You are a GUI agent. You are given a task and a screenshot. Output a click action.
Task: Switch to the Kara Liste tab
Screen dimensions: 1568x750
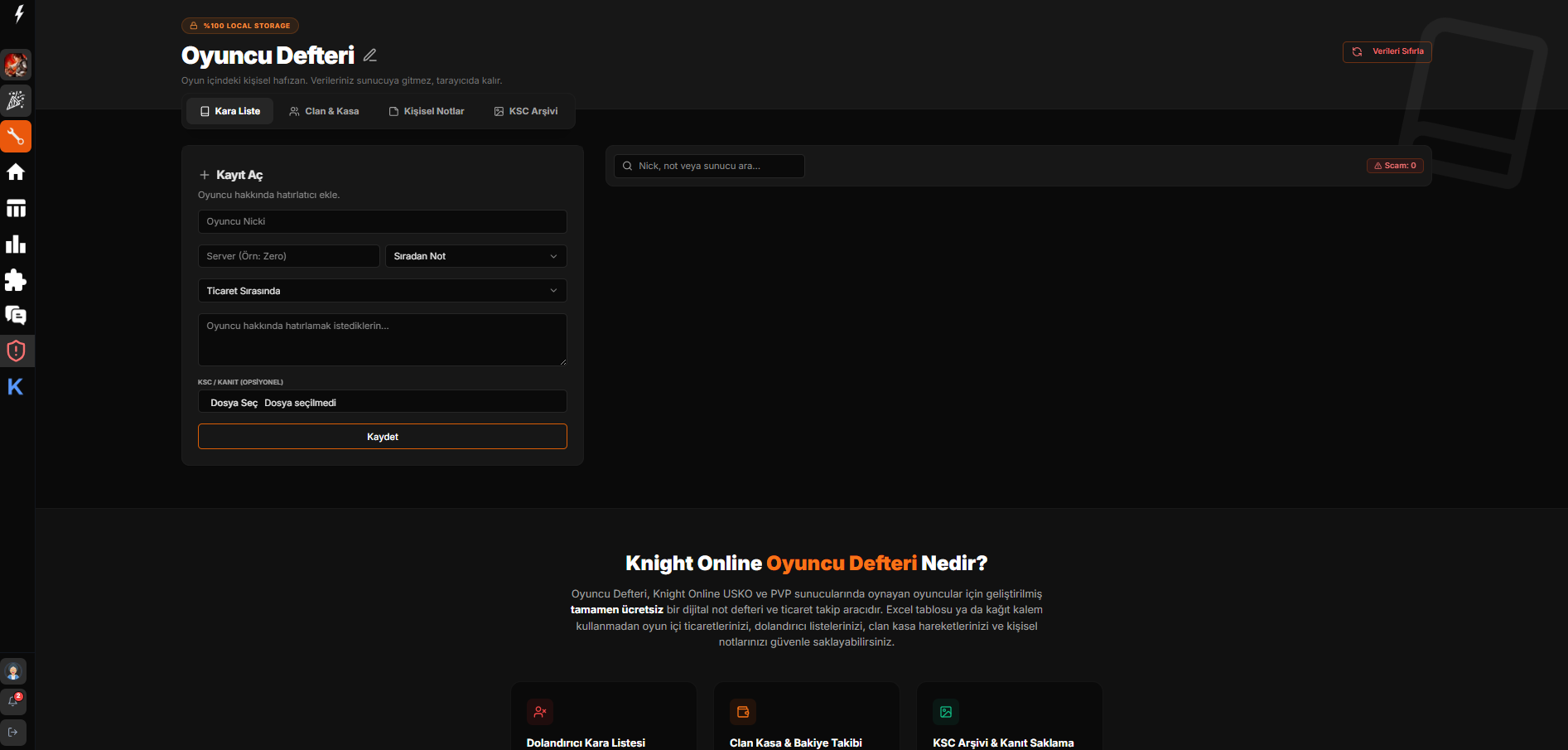tap(230, 111)
